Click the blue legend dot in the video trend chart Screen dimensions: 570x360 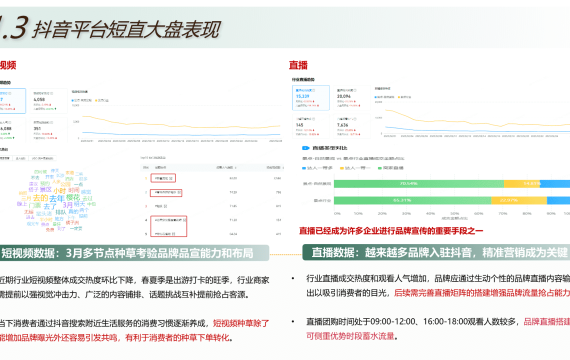pos(73,100)
